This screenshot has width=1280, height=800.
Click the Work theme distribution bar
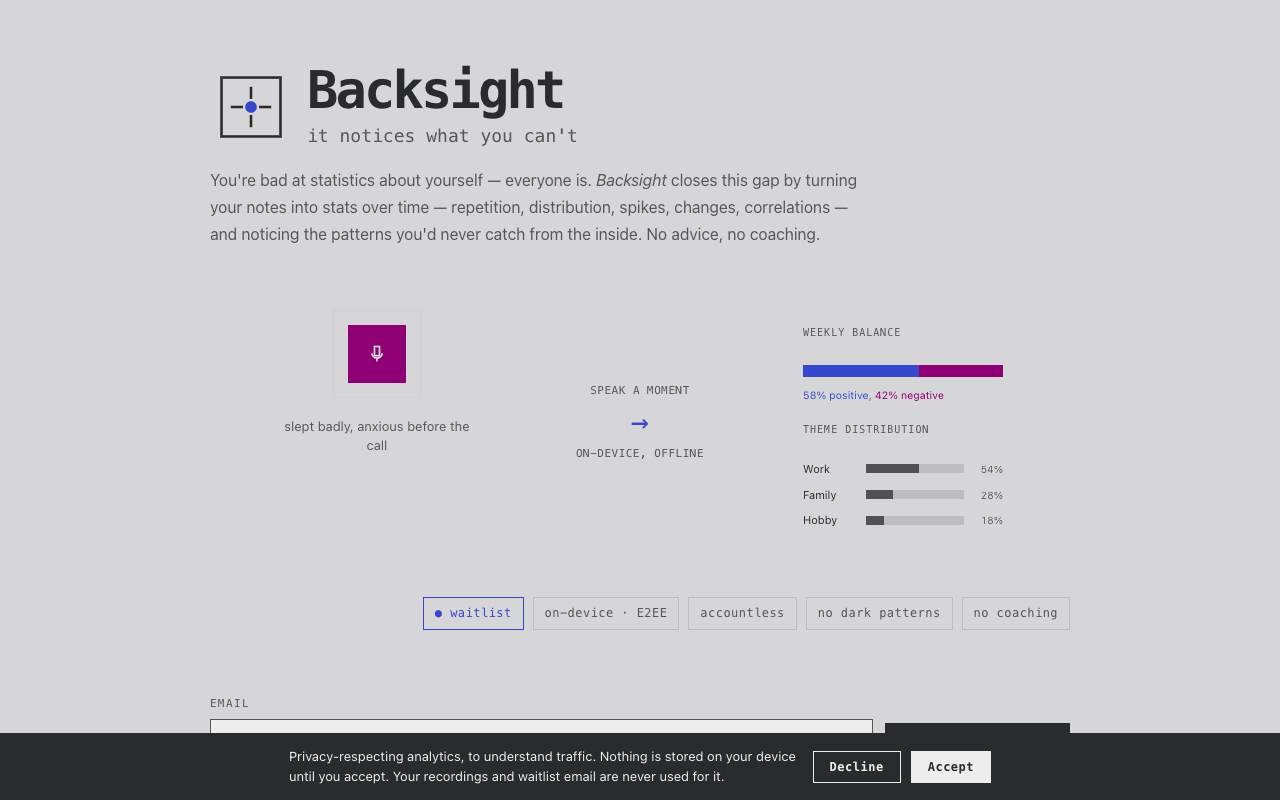pyautogui.click(x=915, y=469)
